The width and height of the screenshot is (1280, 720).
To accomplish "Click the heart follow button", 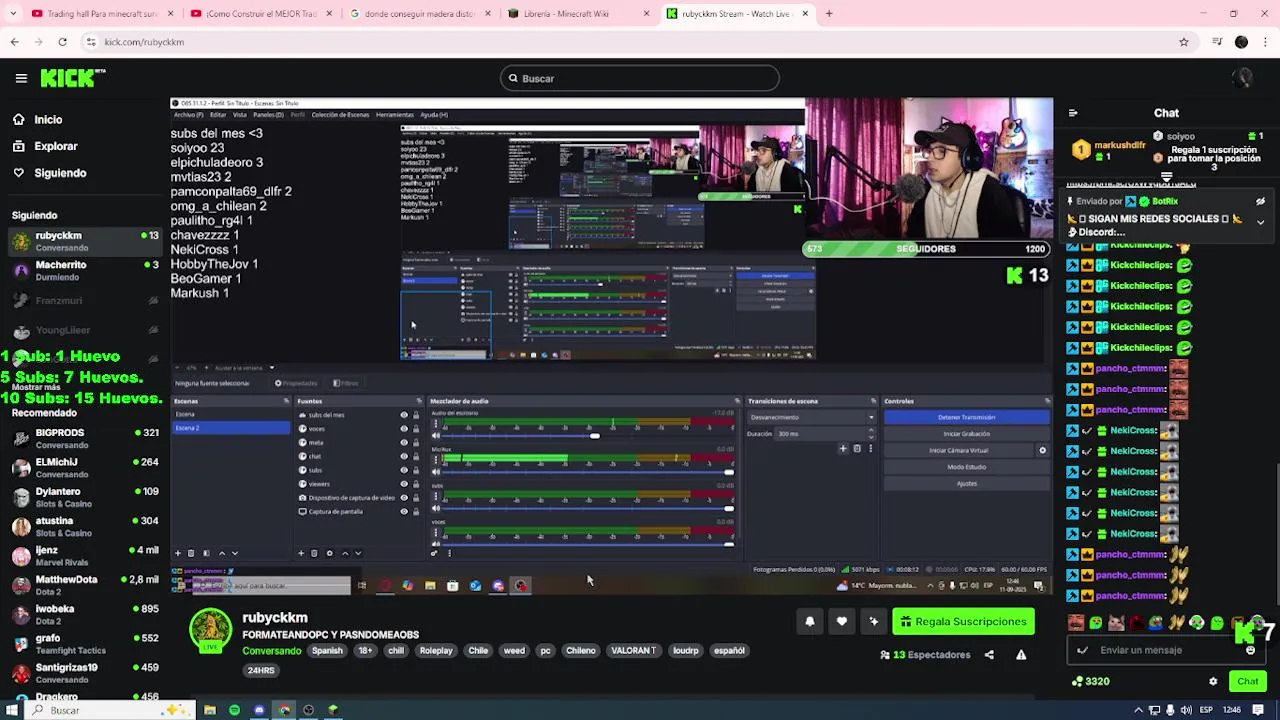I will 842,622.
